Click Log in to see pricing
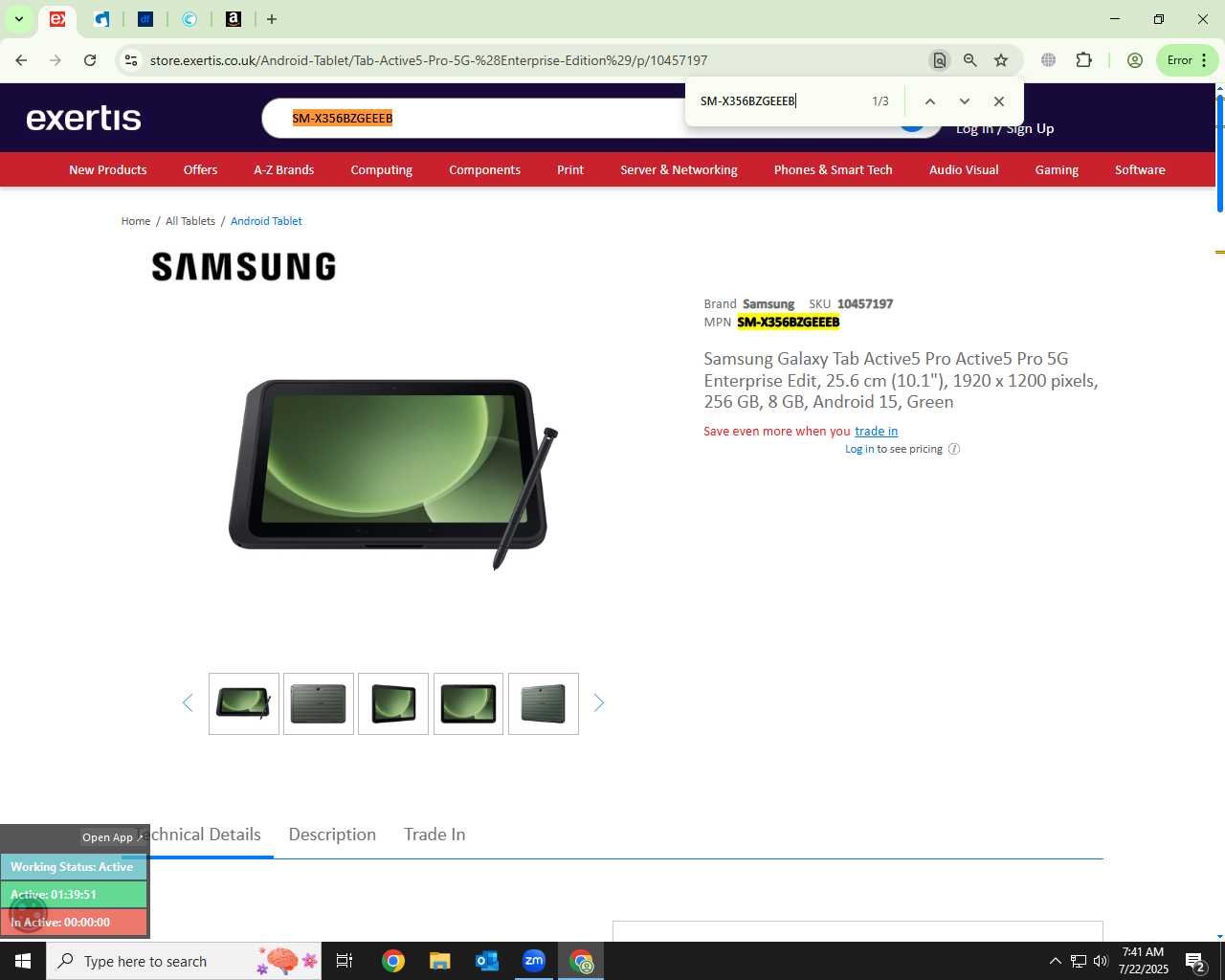1225x980 pixels. (x=859, y=449)
